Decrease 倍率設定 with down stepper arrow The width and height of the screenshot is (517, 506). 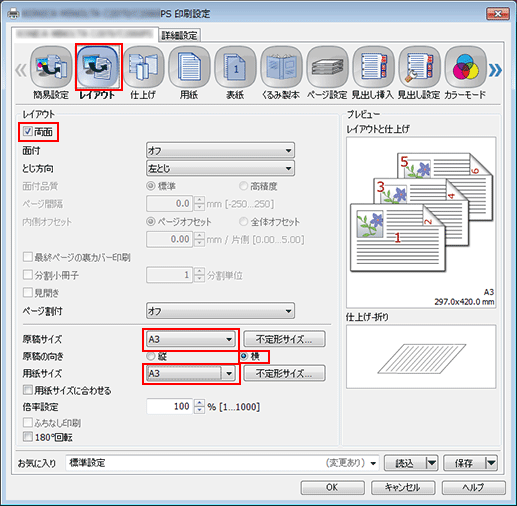[x=199, y=410]
